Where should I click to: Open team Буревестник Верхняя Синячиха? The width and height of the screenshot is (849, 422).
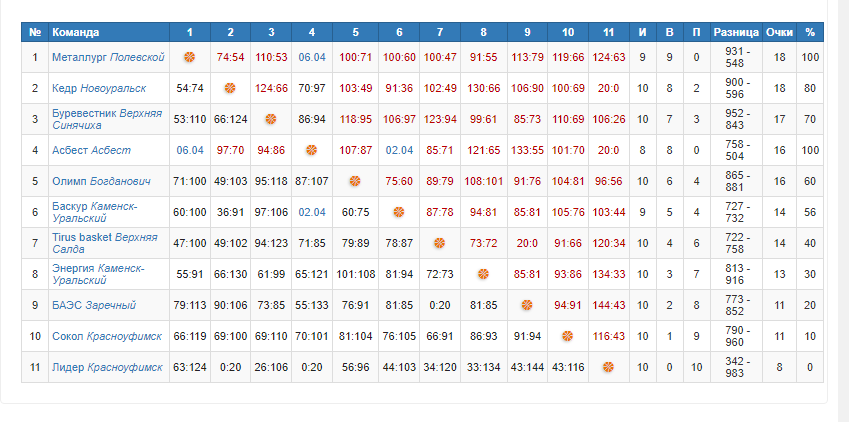coord(107,119)
